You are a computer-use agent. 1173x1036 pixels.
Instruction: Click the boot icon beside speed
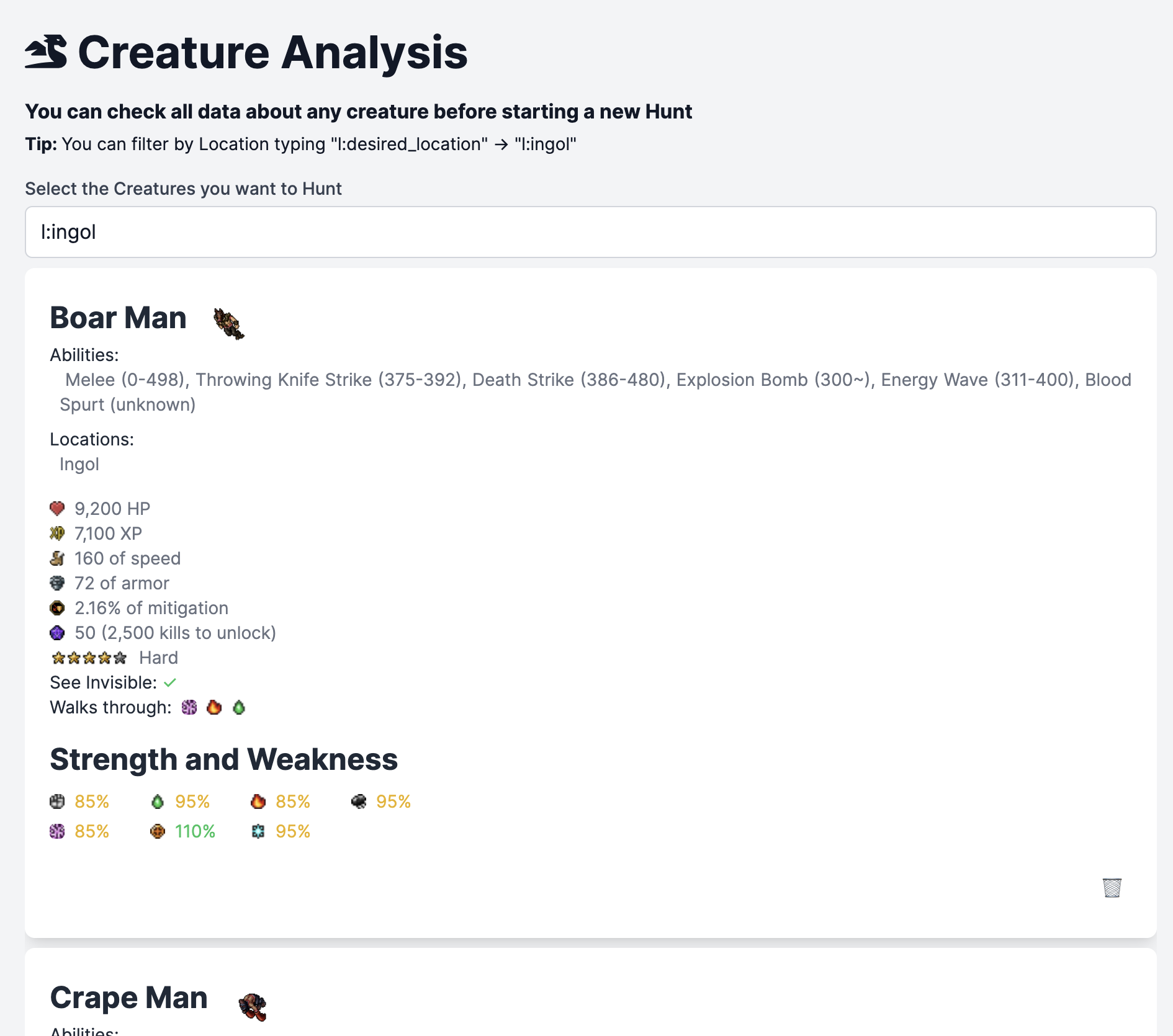(57, 558)
